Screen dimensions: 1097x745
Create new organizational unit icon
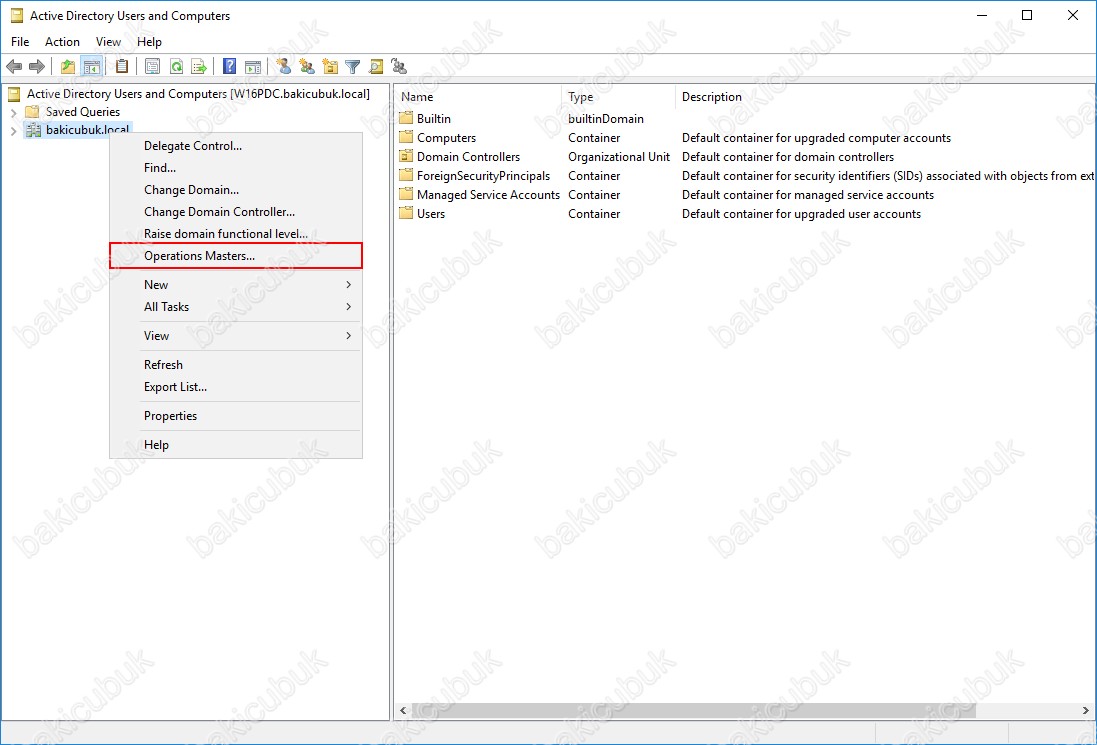point(330,66)
